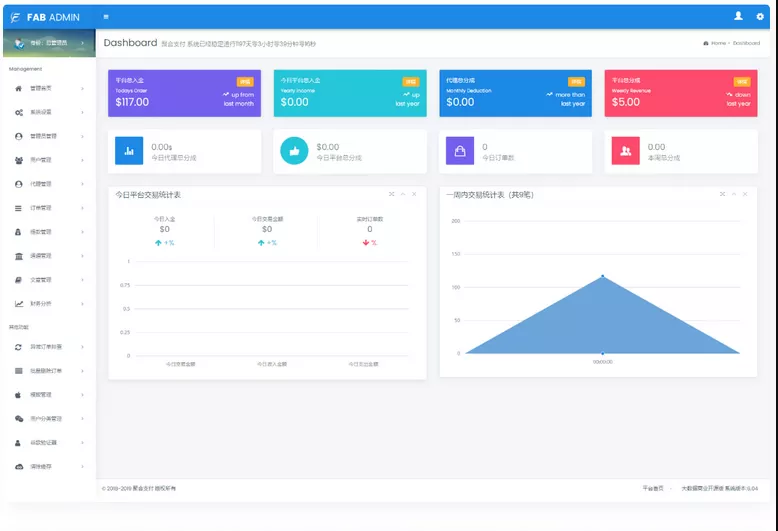Click the red users icon tile
Image resolution: width=778 pixels, height=531 pixels.
tap(626, 151)
